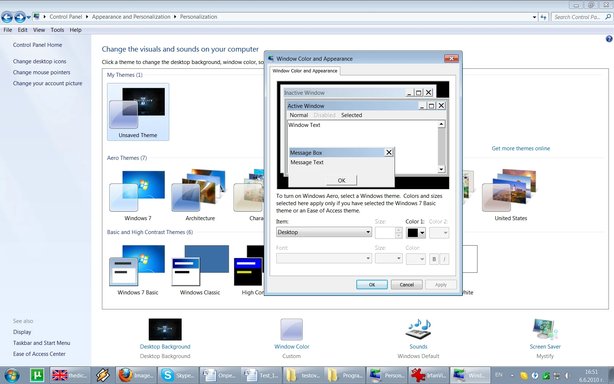This screenshot has height=384, width=614.
Task: Click the Control Panel breadcrumb in address bar
Action: point(65,17)
